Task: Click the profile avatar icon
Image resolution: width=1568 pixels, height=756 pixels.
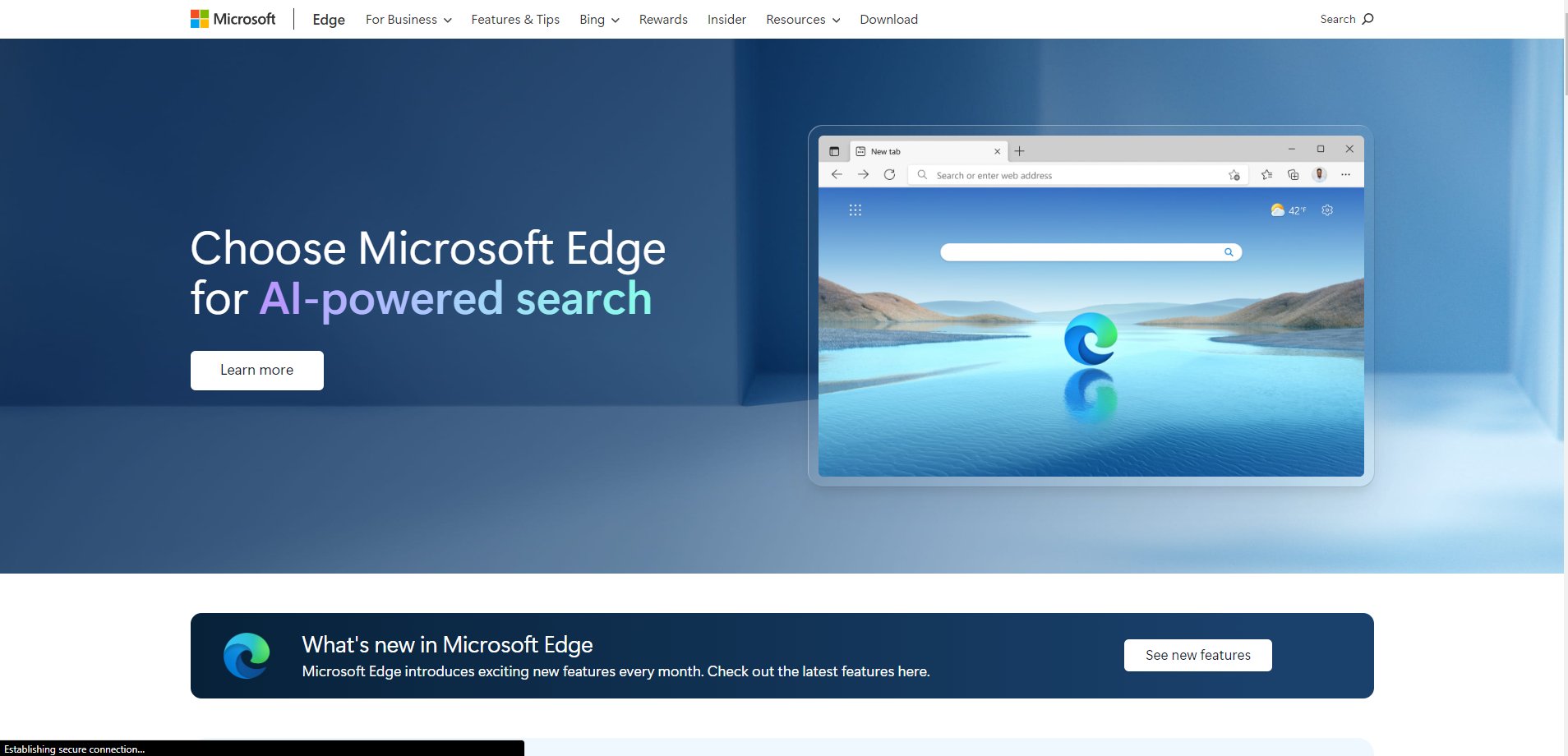Action: tap(1320, 174)
